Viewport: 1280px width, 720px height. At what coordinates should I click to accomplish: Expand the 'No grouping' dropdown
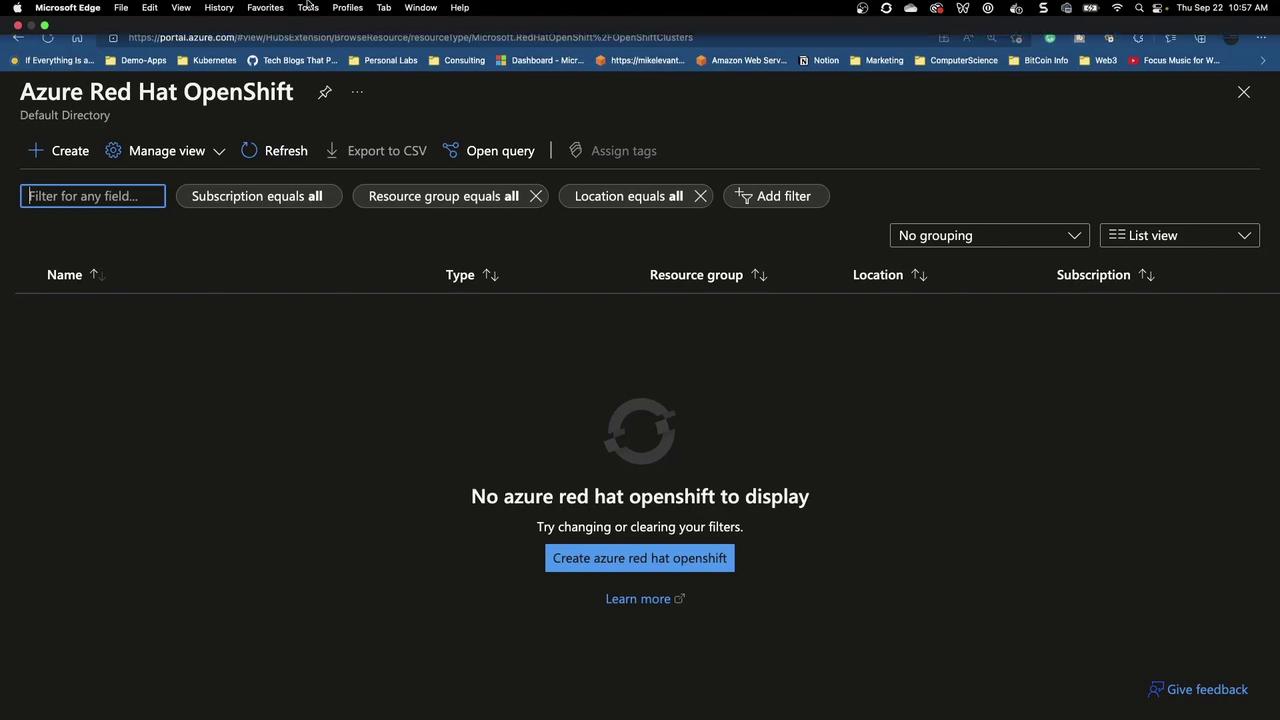990,235
